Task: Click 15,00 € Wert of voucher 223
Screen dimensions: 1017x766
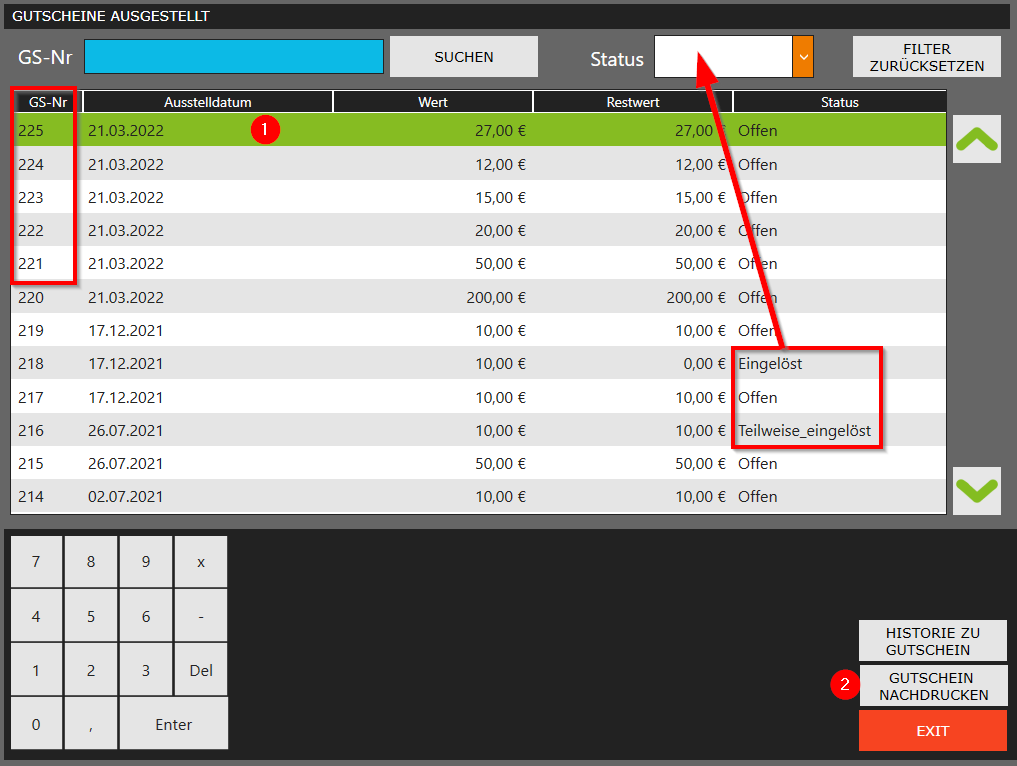Action: point(500,197)
